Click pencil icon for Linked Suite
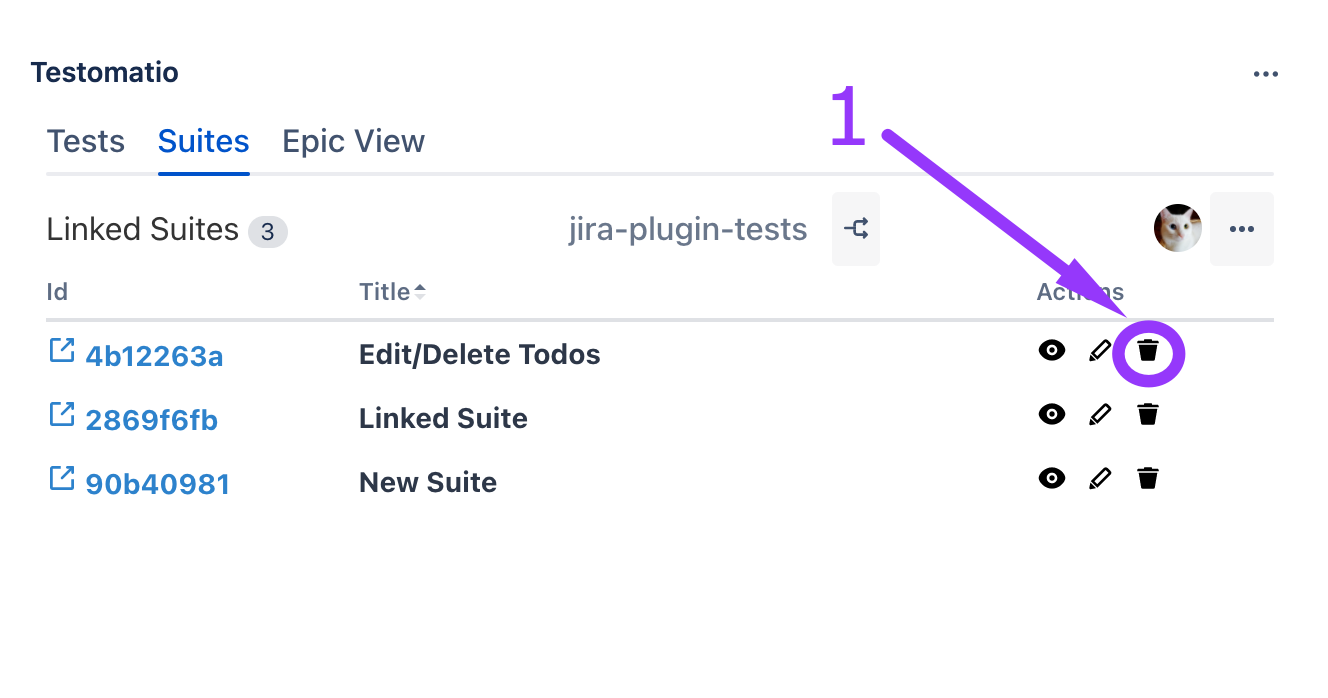This screenshot has height=698, width=1328. point(1100,414)
